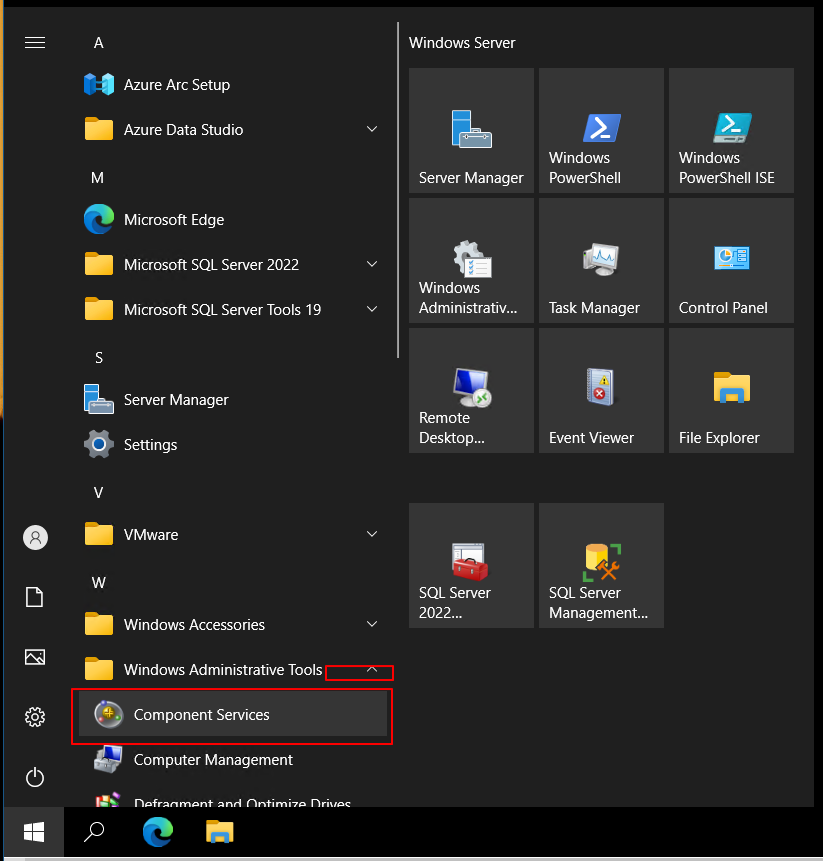
Task: Open Computer Management from the list
Action: 213,760
